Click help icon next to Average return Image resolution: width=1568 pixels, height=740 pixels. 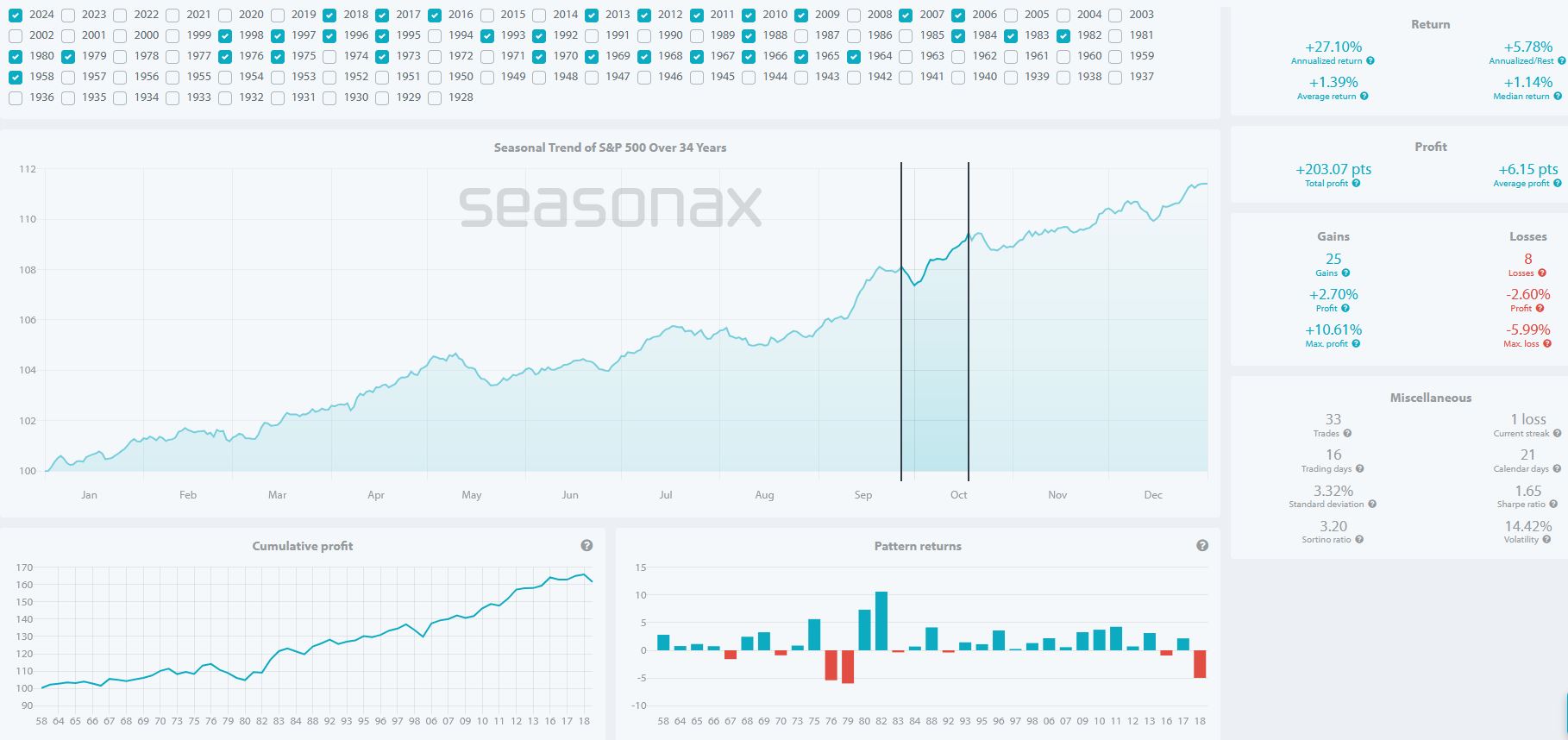pyautogui.click(x=1364, y=97)
